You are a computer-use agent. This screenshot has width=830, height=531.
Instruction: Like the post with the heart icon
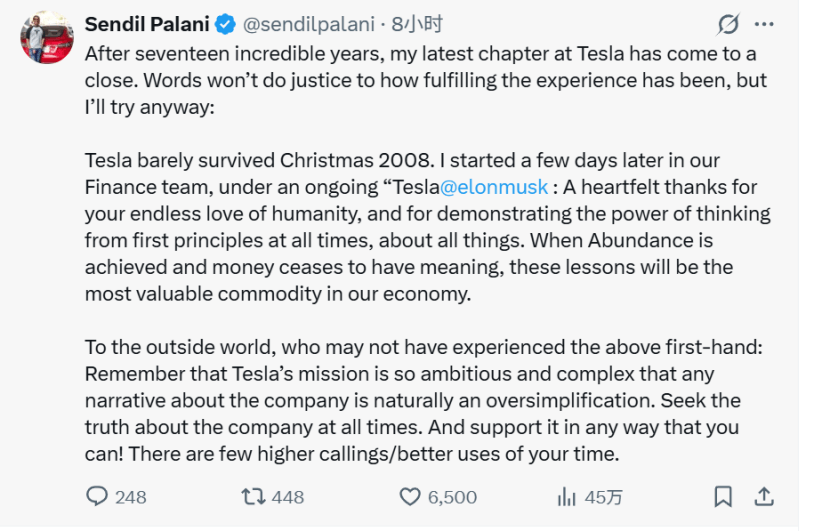410,496
